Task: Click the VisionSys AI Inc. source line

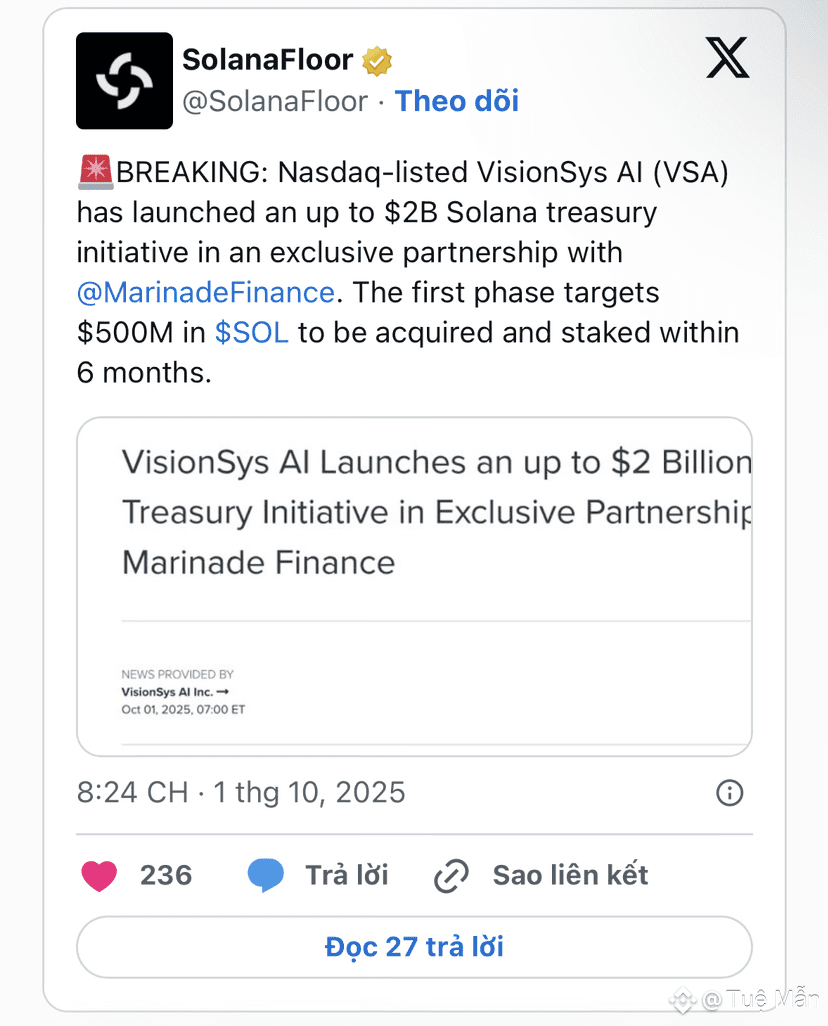Action: coord(175,692)
